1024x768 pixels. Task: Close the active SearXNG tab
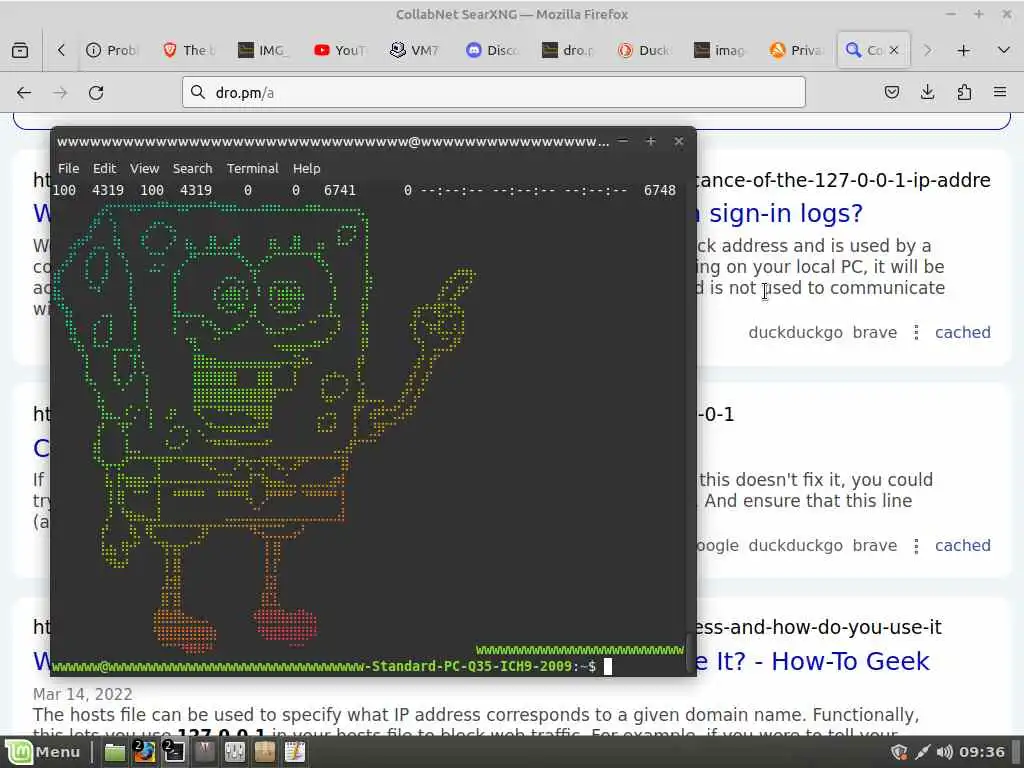pyautogui.click(x=894, y=50)
